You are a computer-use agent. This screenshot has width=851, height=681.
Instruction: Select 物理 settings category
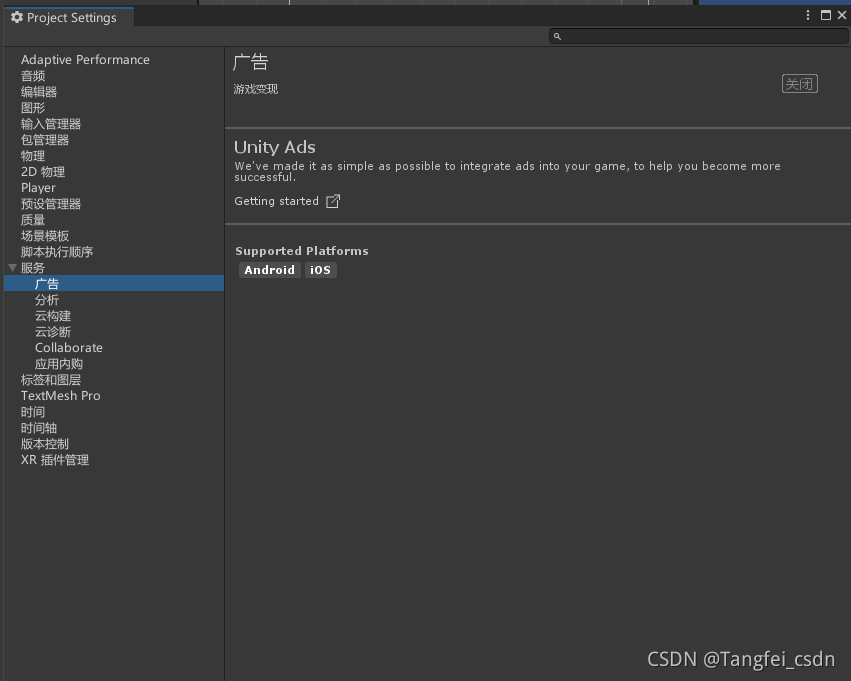coord(33,156)
